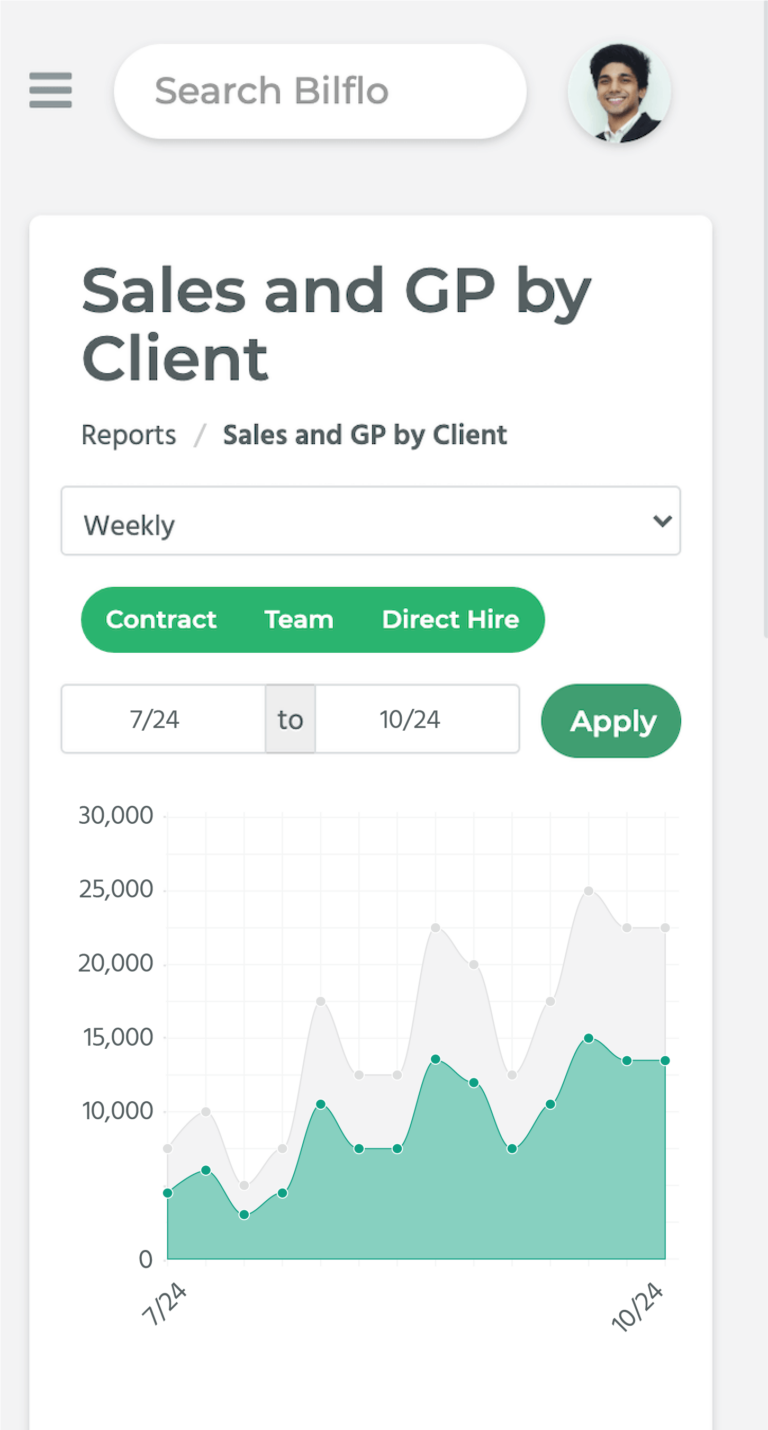The width and height of the screenshot is (768, 1430).
Task: Click the Sales and GP by Client breadcrumb
Action: (x=365, y=434)
